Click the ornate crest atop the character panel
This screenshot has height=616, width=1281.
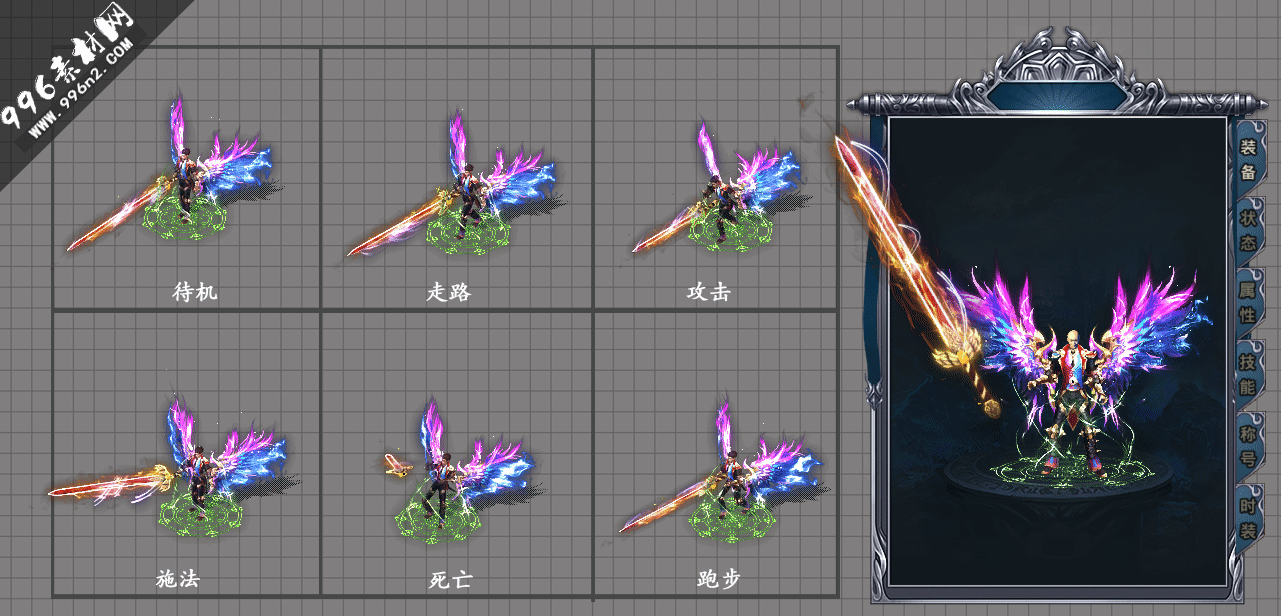click(1056, 67)
